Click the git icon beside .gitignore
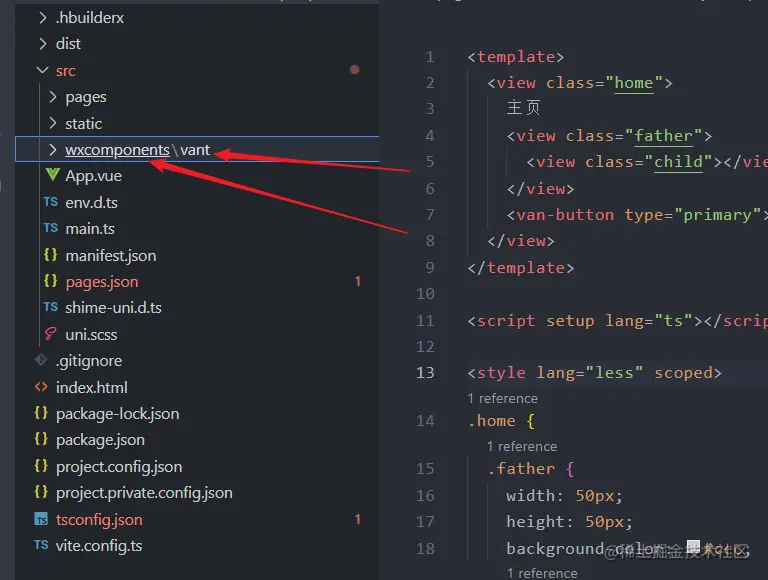 point(41,360)
